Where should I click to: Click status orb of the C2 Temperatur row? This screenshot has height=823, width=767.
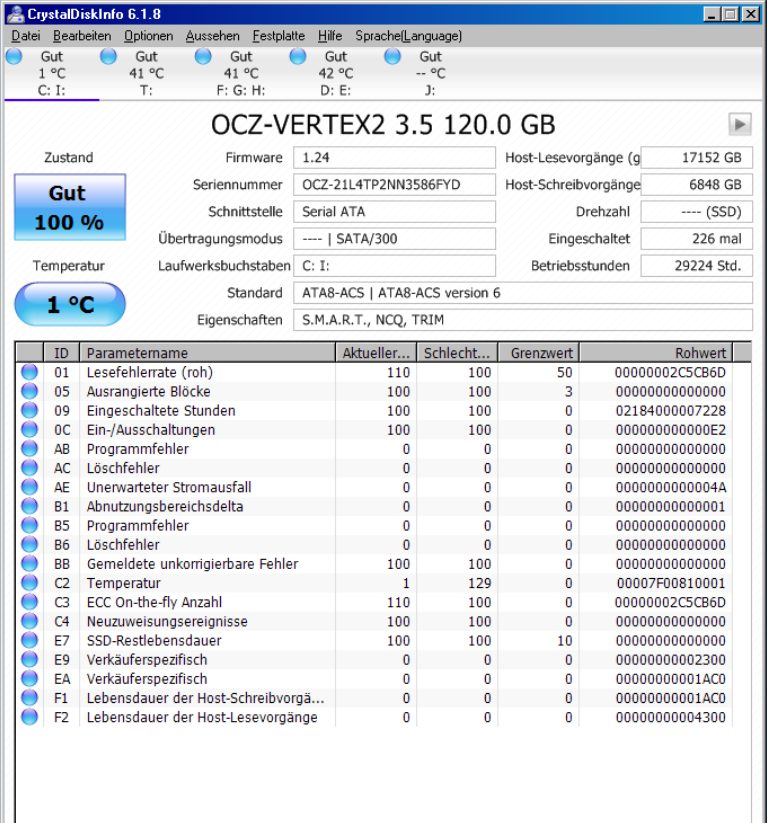(29, 583)
